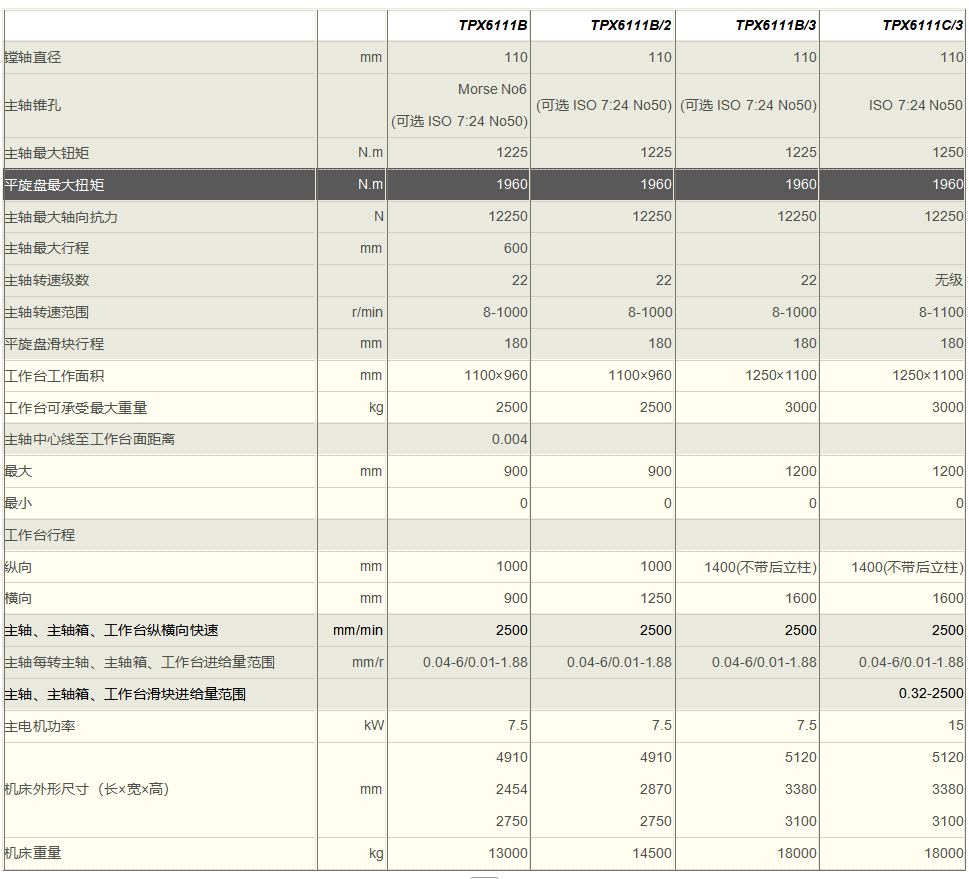
Task: Select the TPX6111C/3 column header
Action: click(x=922, y=26)
